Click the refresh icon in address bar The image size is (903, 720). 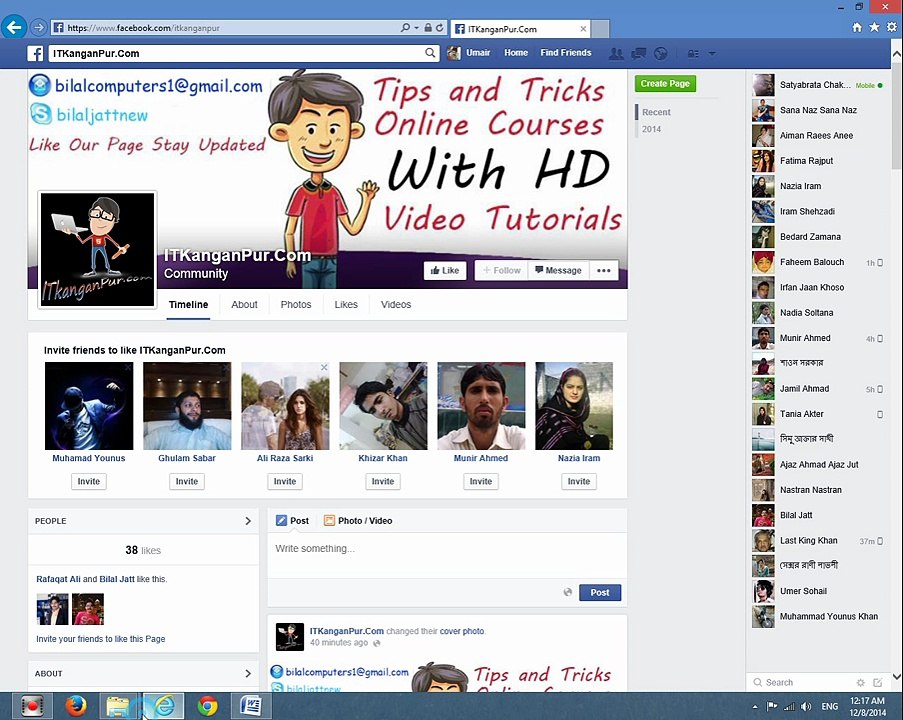439,28
